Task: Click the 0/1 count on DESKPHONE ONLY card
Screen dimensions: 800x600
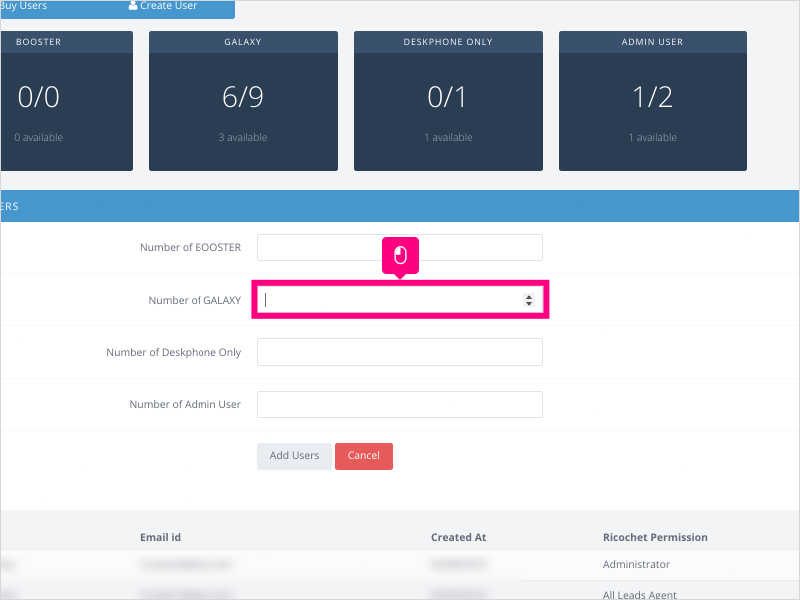Action: coord(447,97)
